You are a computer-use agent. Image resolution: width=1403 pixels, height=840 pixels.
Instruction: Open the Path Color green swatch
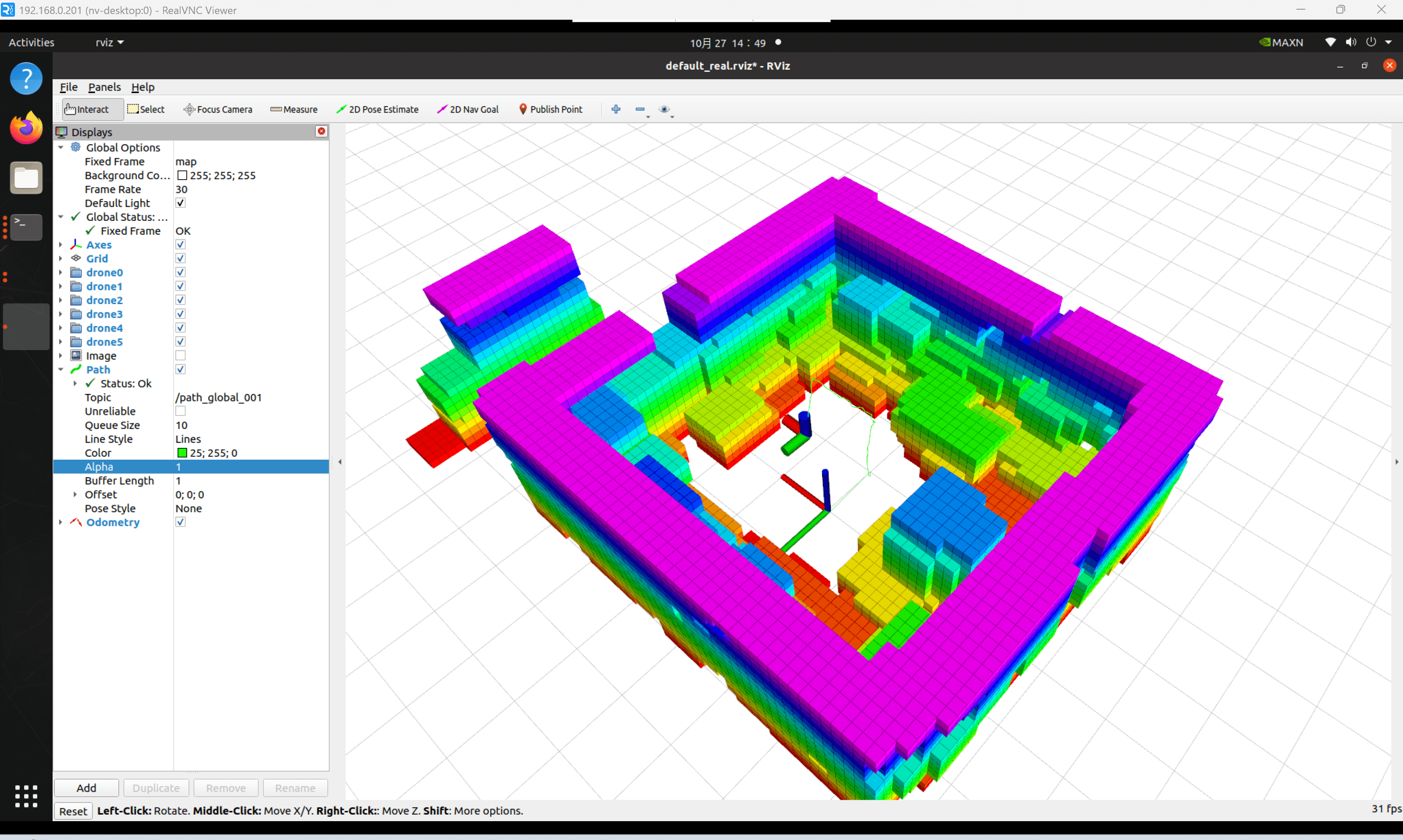tap(182, 453)
